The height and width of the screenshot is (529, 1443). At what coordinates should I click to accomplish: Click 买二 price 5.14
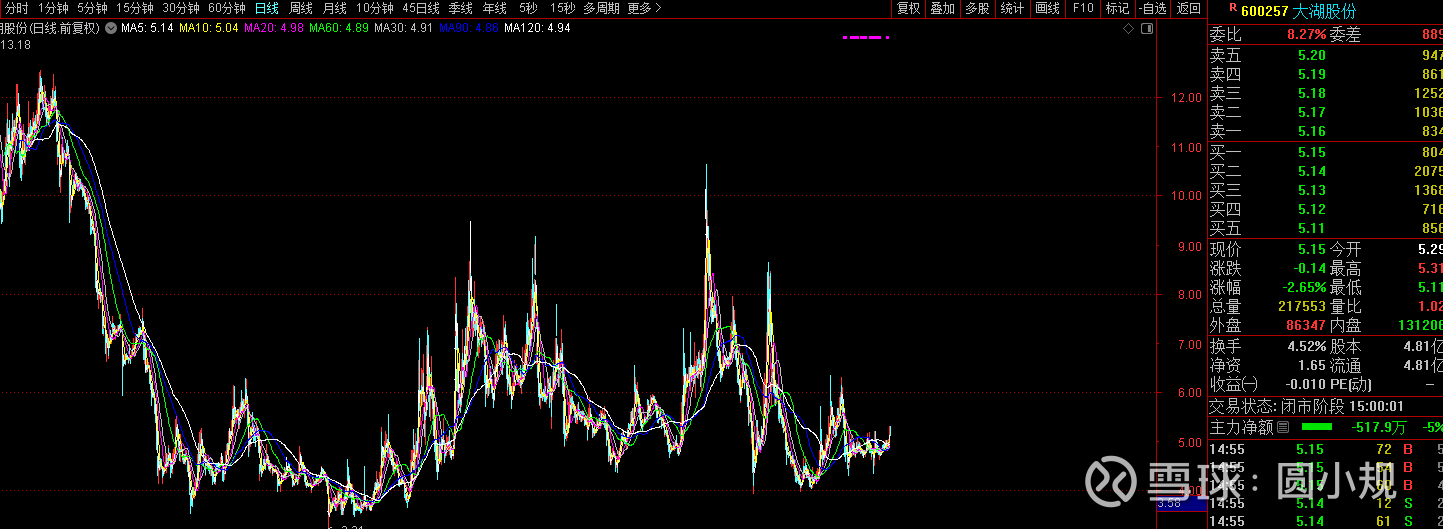pos(1312,171)
